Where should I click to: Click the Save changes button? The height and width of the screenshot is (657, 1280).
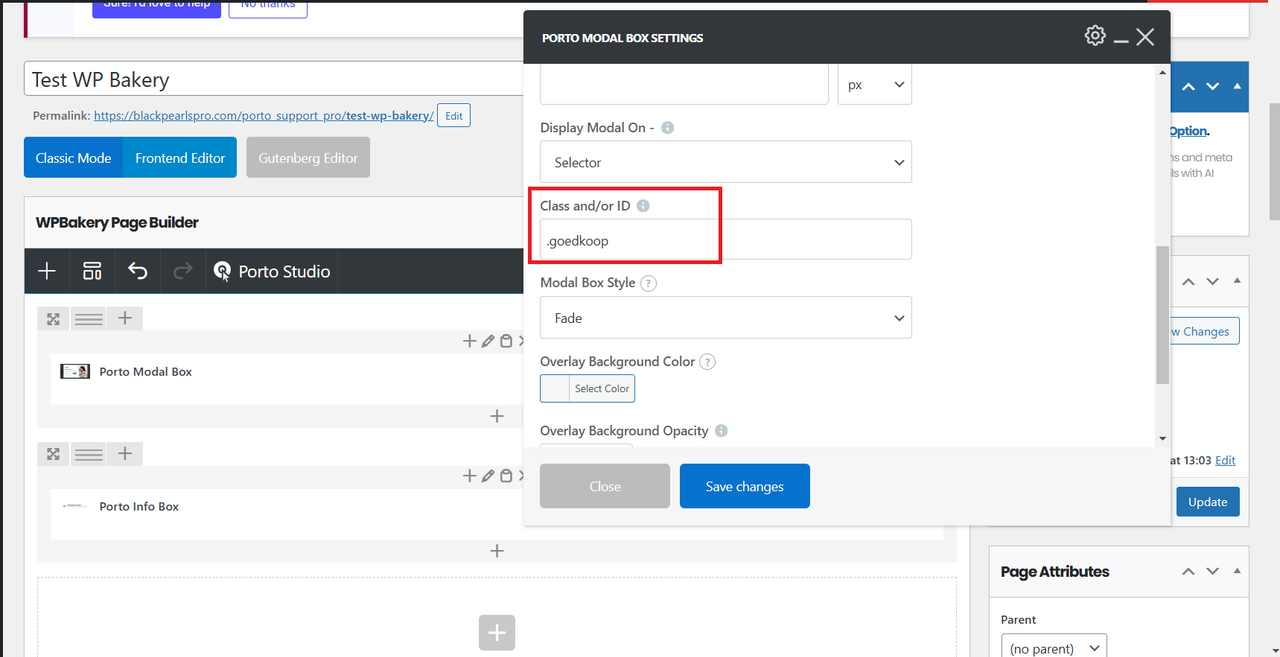(745, 486)
